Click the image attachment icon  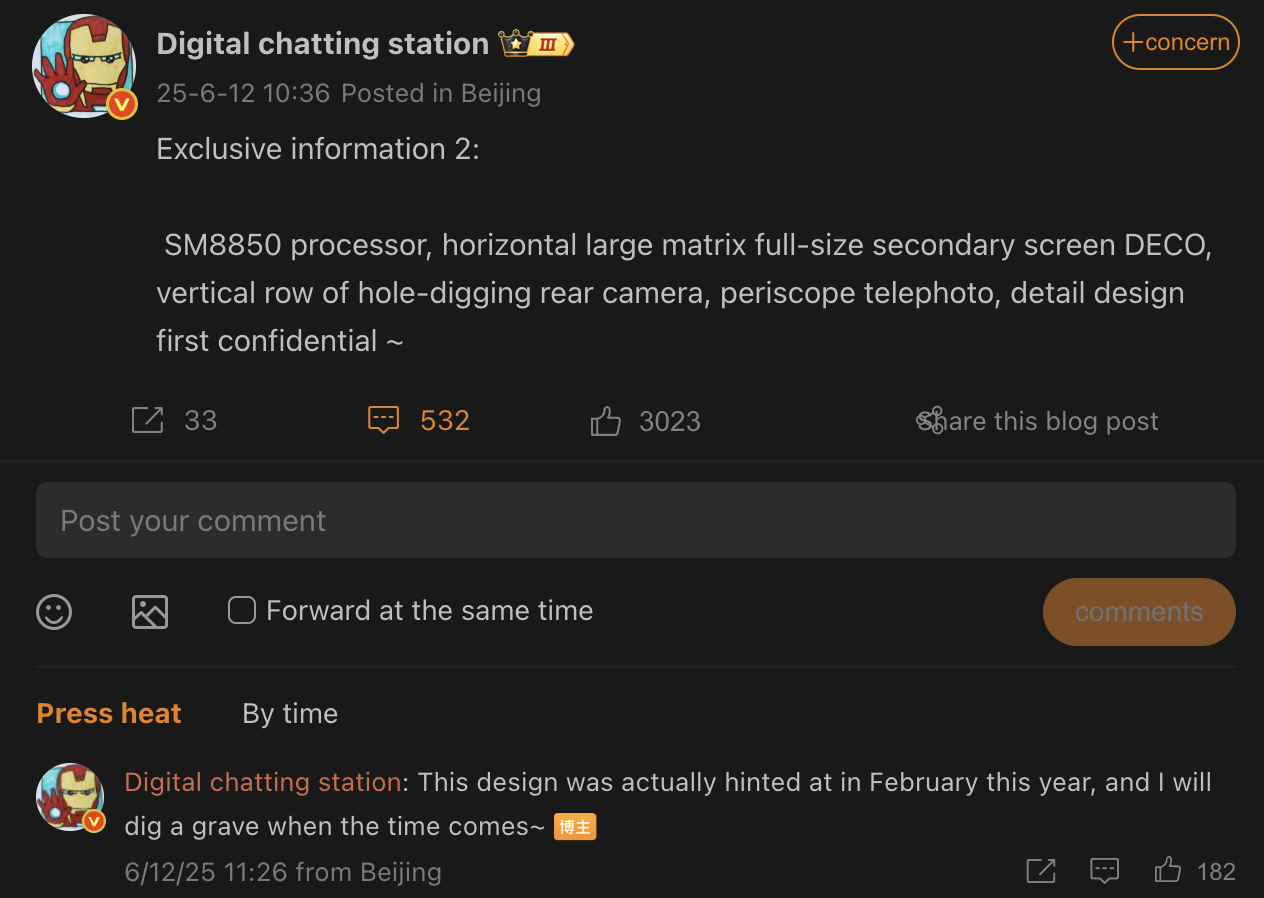pyautogui.click(x=150, y=611)
